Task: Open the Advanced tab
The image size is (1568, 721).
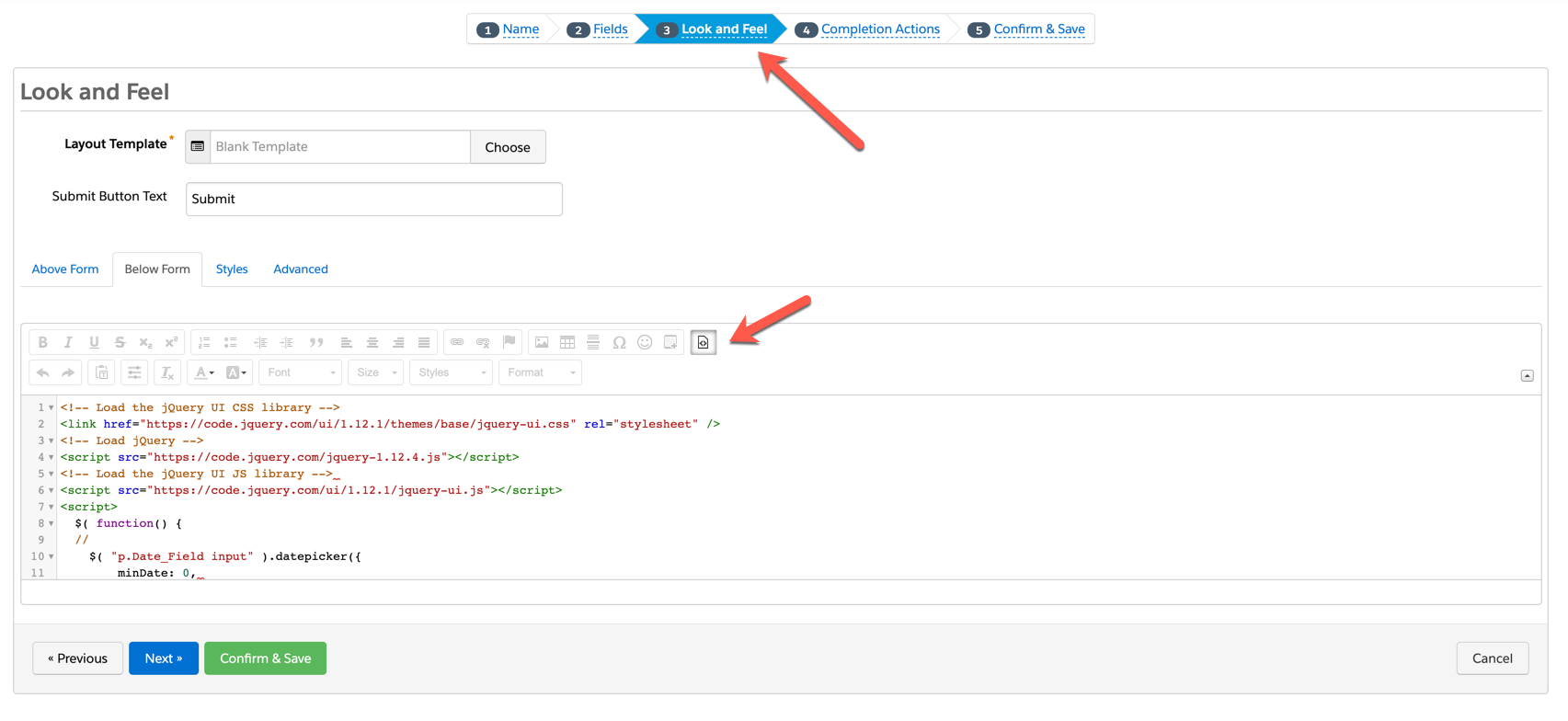Action: click(x=301, y=269)
